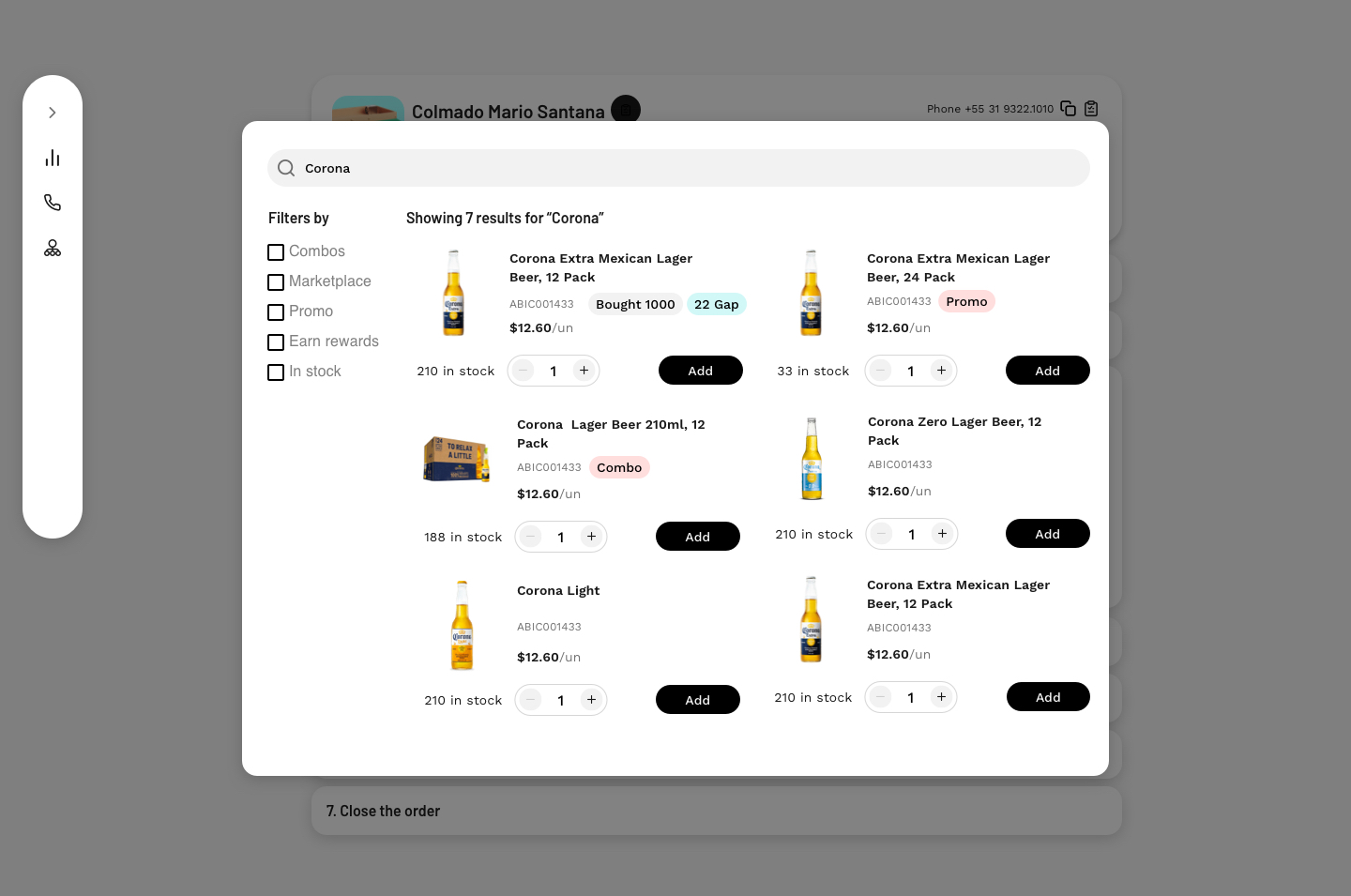Increase quantity of Corona Light
This screenshot has width=1351, height=896.
(591, 700)
